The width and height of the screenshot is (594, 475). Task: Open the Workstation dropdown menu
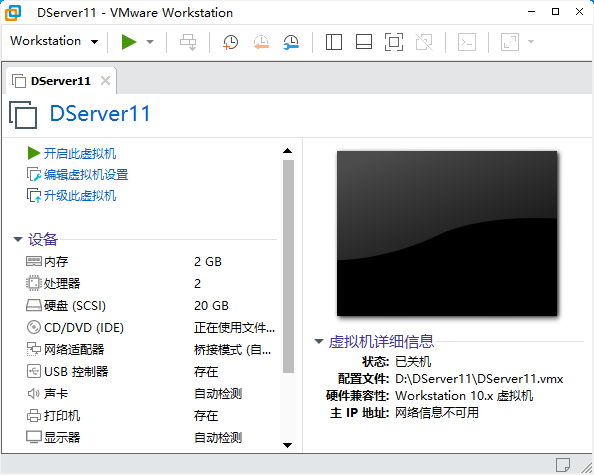click(54, 41)
